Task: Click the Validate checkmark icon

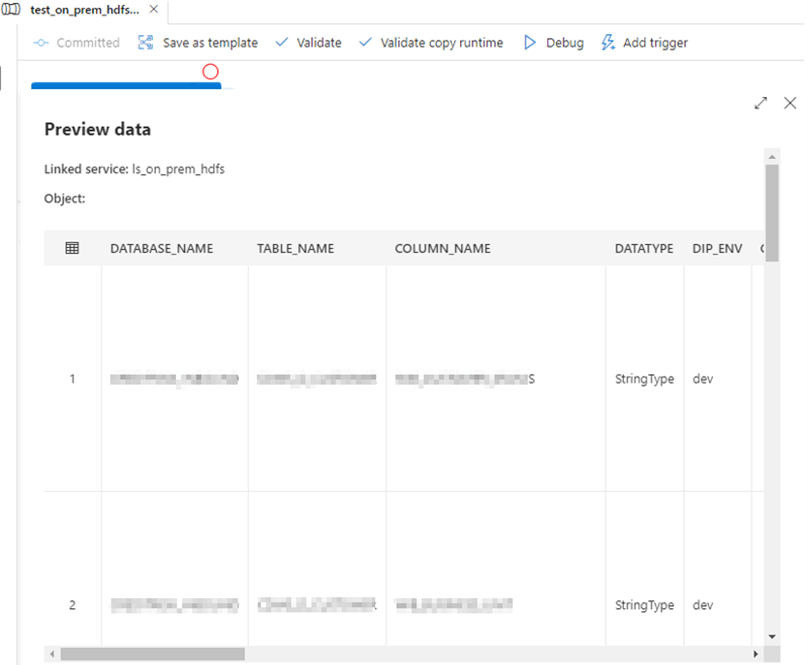Action: [x=282, y=43]
